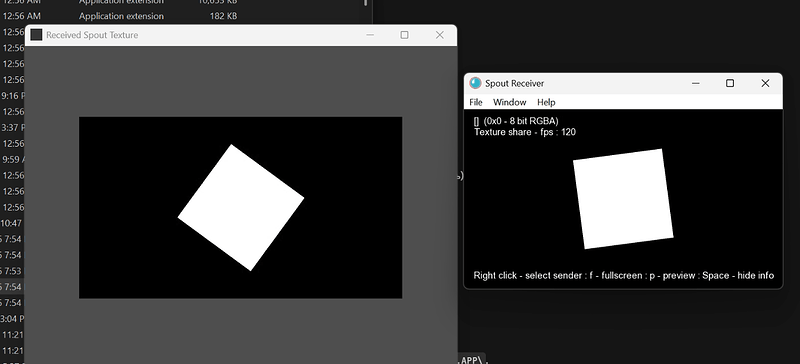Click the file list vertical scrollbar thumb
800x364 pixels.
pos(365,3)
